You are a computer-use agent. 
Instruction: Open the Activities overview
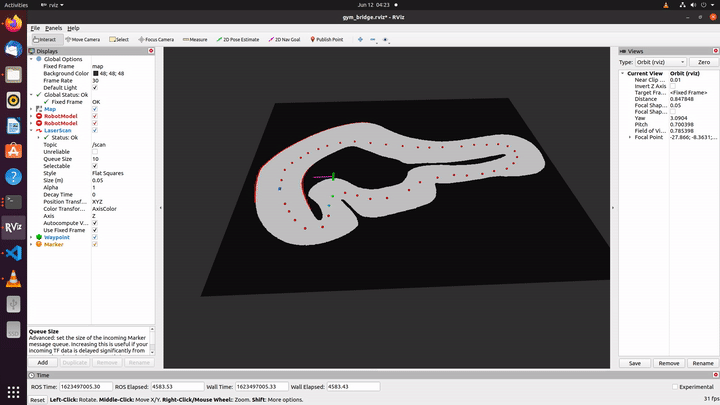tap(16, 5)
